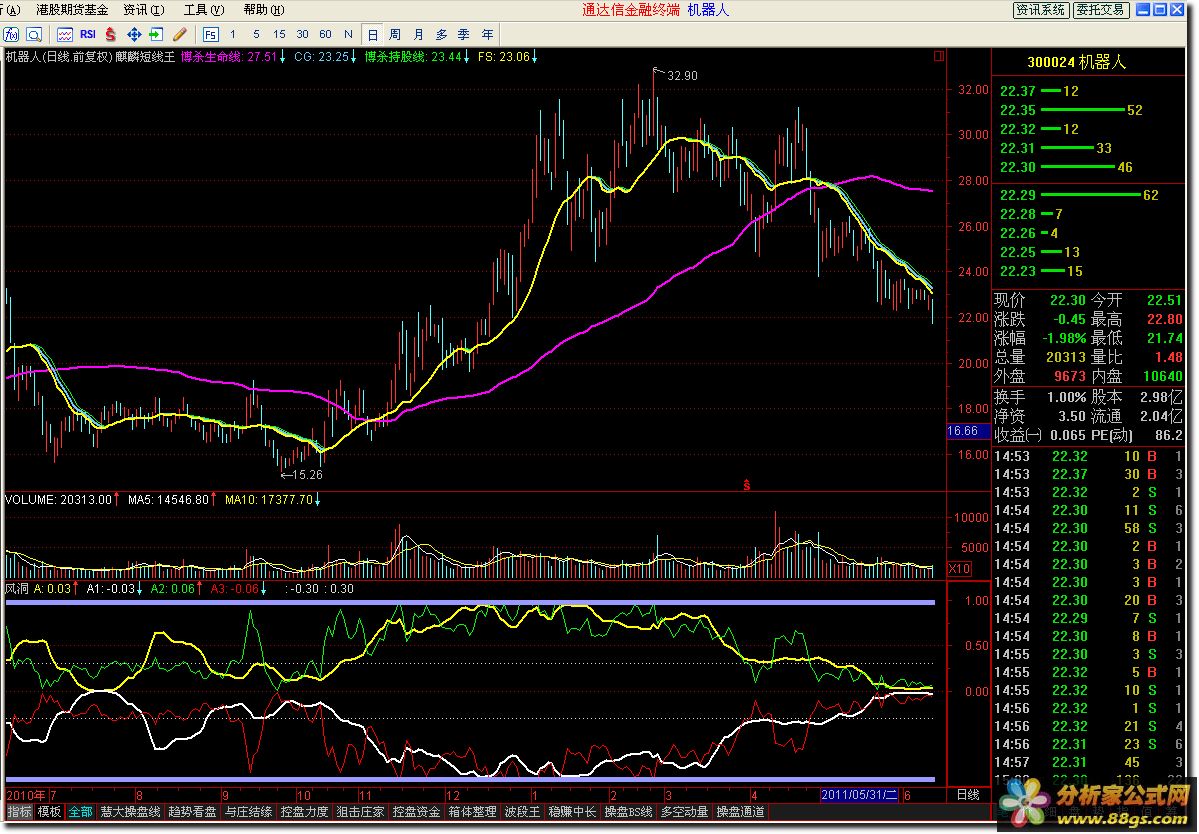This screenshot has height=834, width=1199.
Task: Click the 2011/05/31 date marker on timeline
Action: (x=858, y=795)
